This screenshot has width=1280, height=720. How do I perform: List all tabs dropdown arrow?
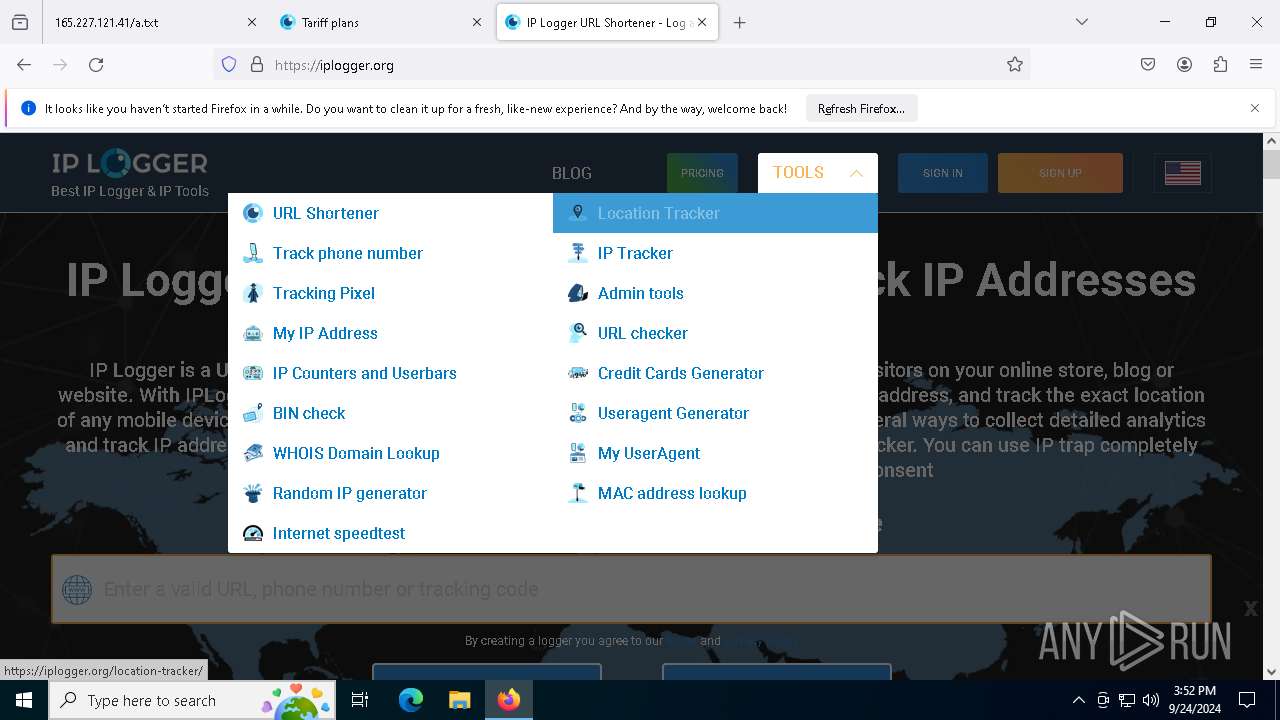[x=1082, y=22]
